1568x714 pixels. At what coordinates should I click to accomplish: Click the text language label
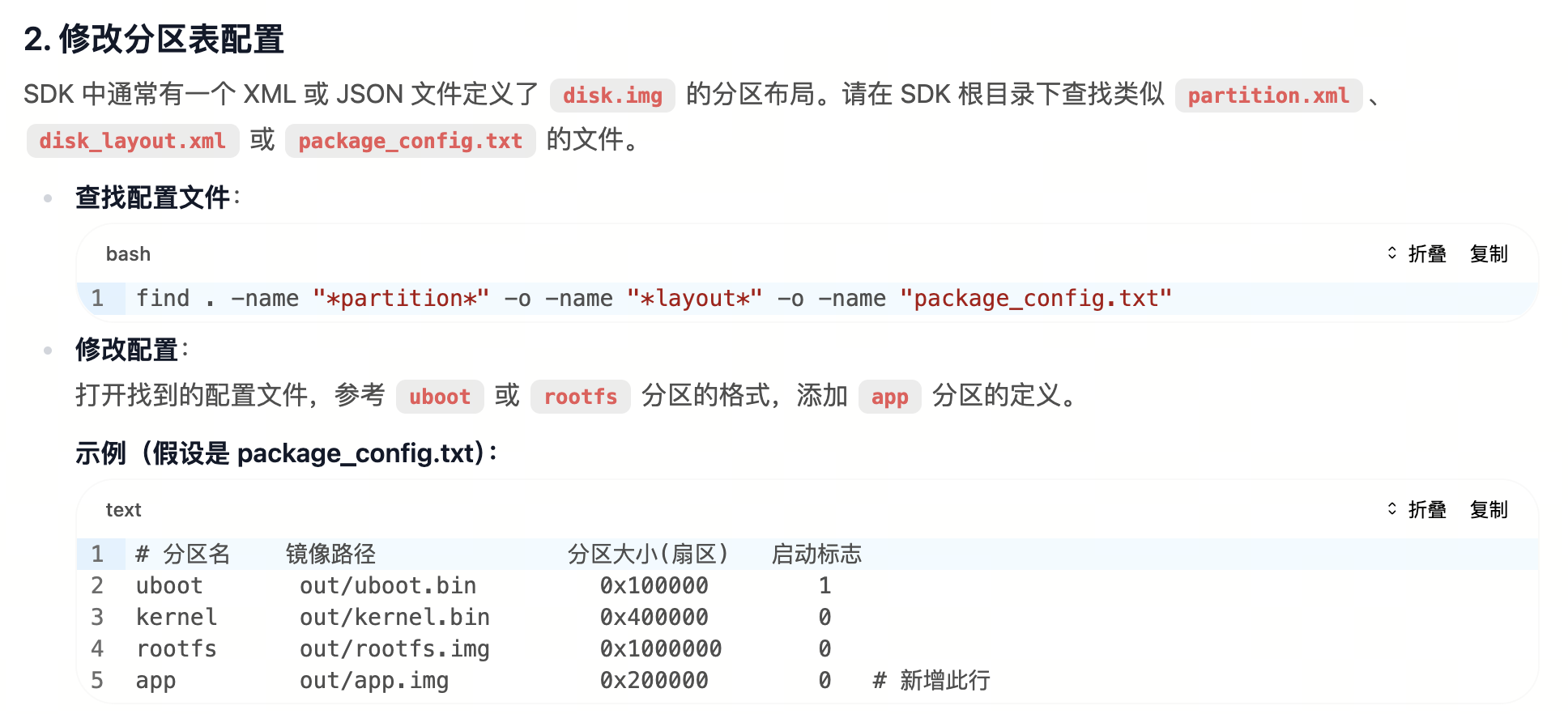click(x=123, y=510)
